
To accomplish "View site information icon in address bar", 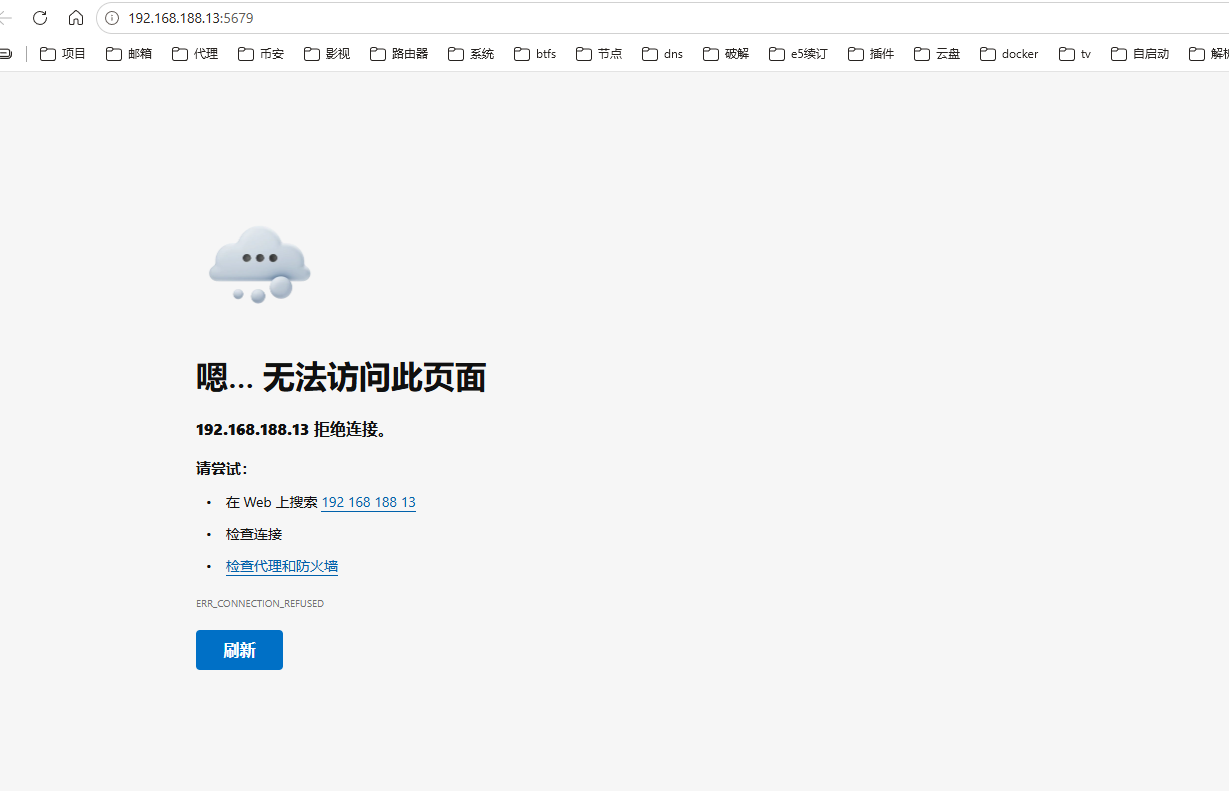I will pos(112,18).
